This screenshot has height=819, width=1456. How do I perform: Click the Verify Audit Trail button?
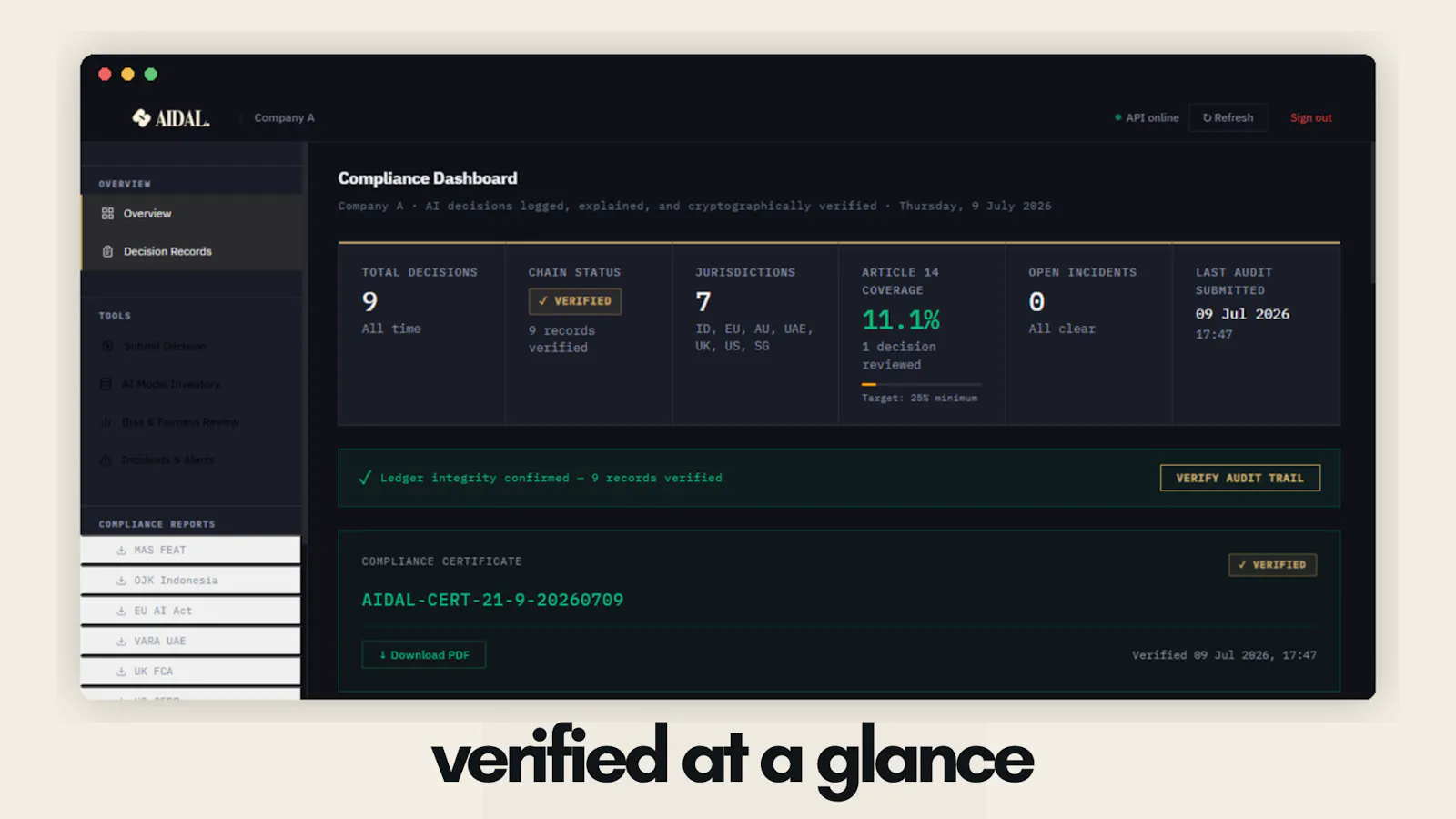click(1239, 478)
